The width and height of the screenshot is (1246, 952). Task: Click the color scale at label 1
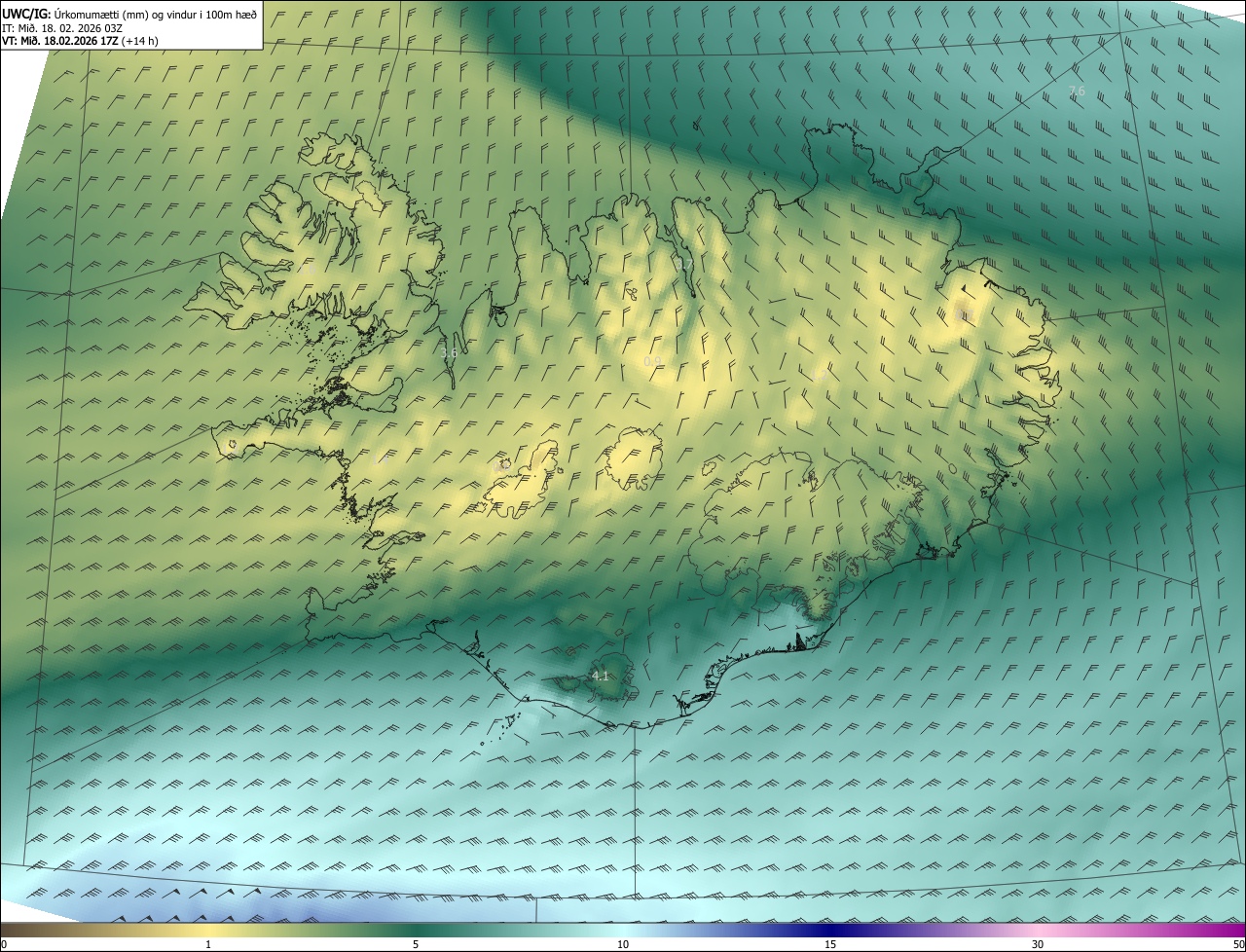pyautogui.click(x=208, y=944)
